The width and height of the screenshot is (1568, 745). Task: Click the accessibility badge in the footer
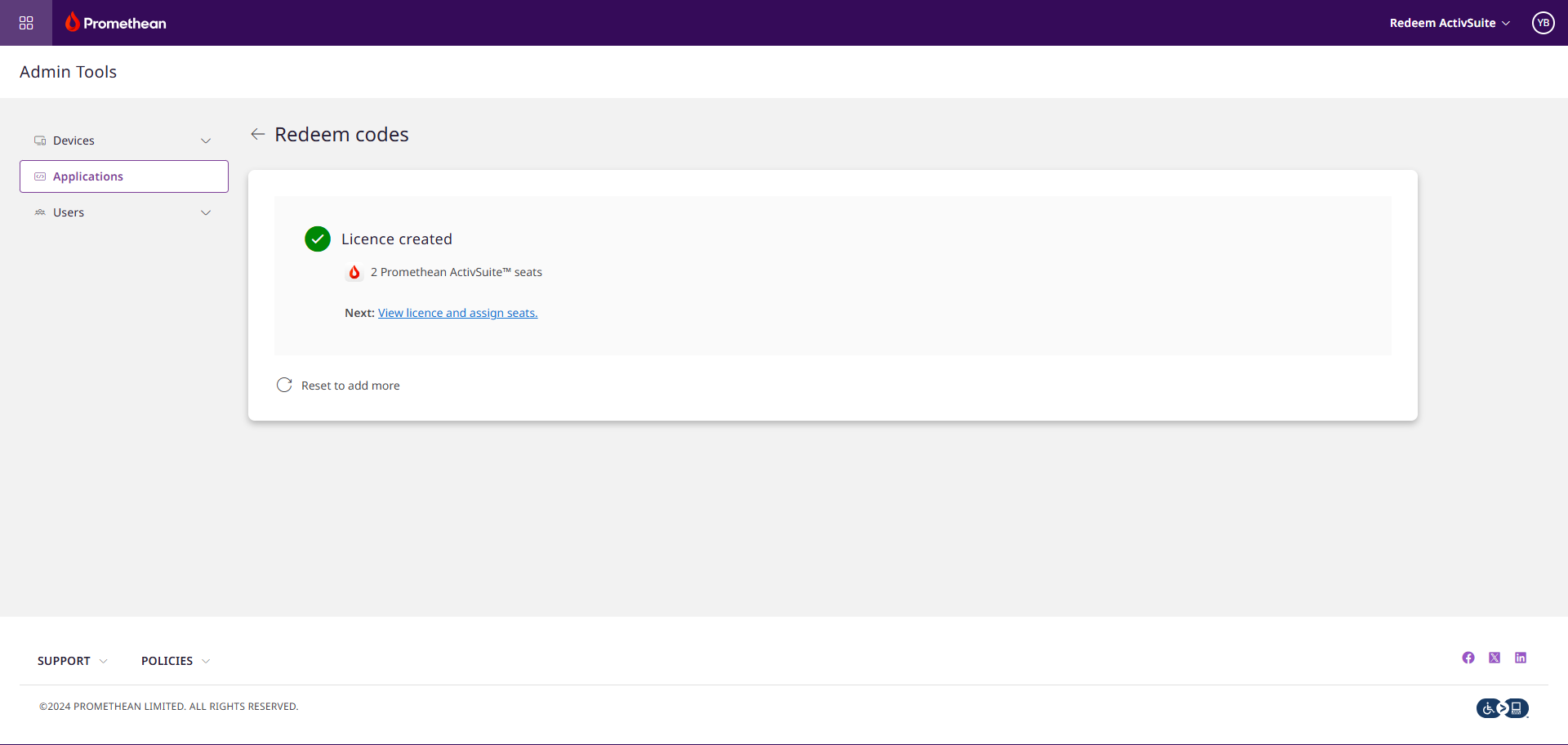tap(1503, 708)
